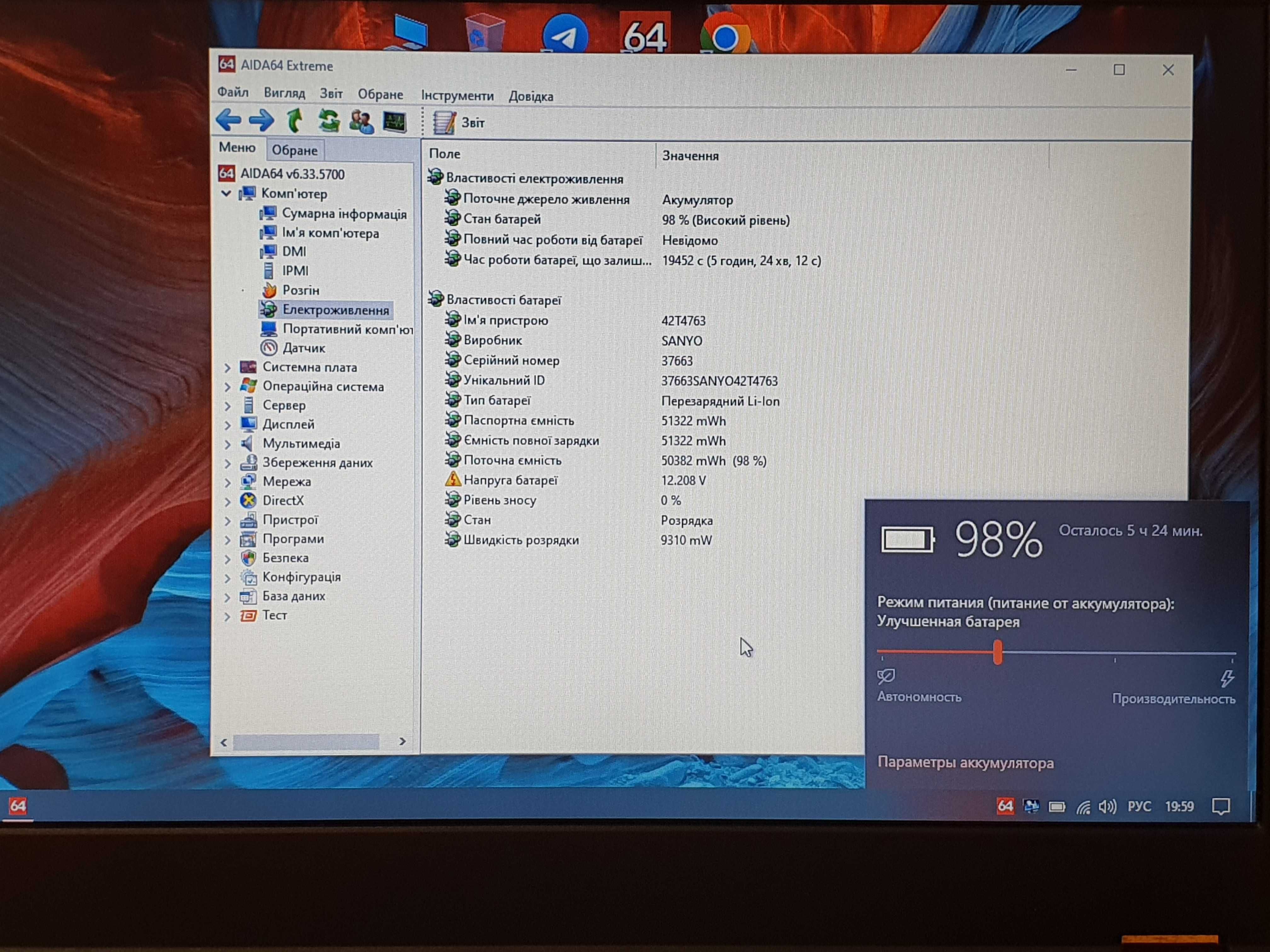This screenshot has height=952, width=1270.
Task: Click the green up-level arrow icon
Action: pos(295,120)
